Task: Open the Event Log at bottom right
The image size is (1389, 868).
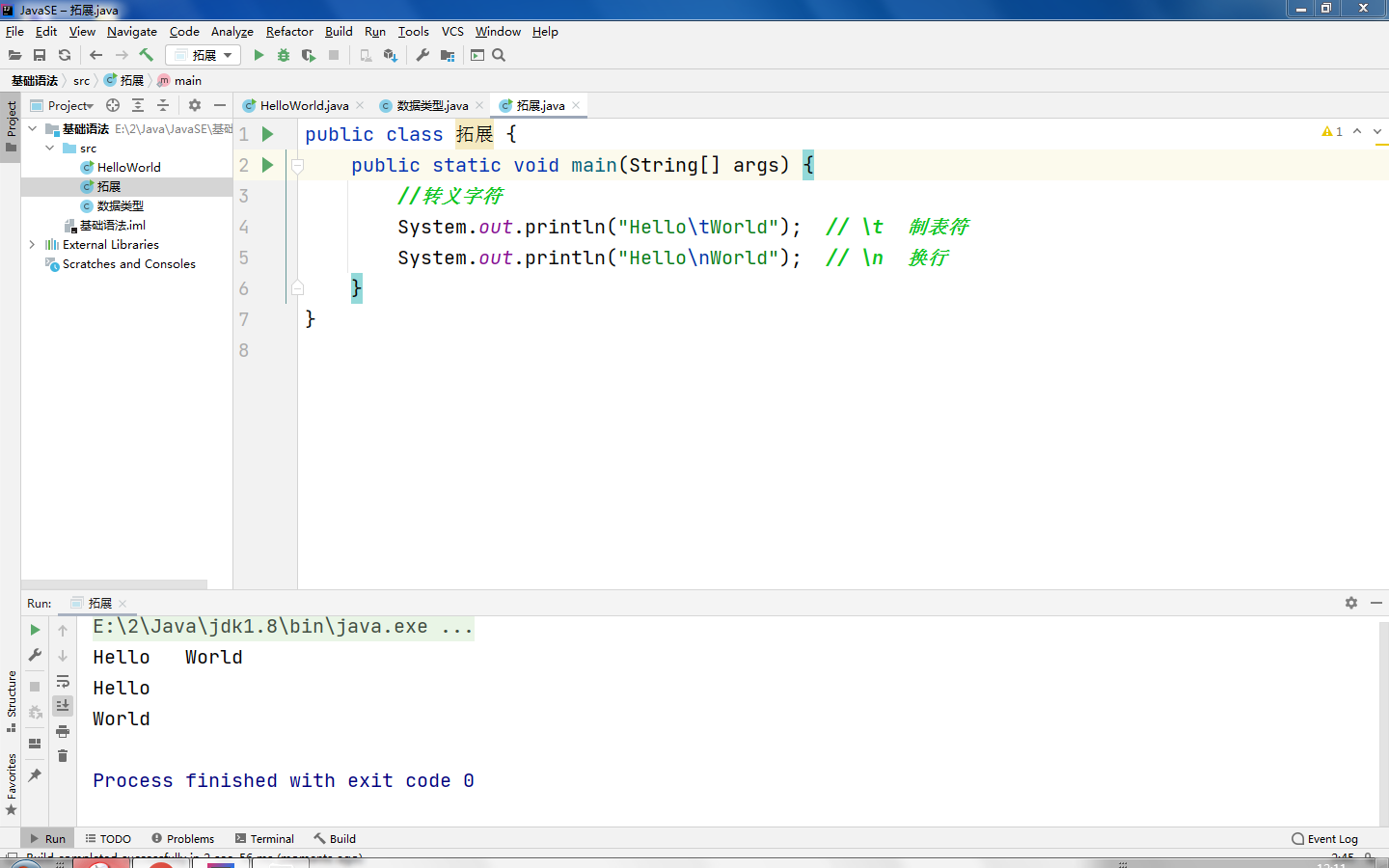Action: [x=1324, y=838]
